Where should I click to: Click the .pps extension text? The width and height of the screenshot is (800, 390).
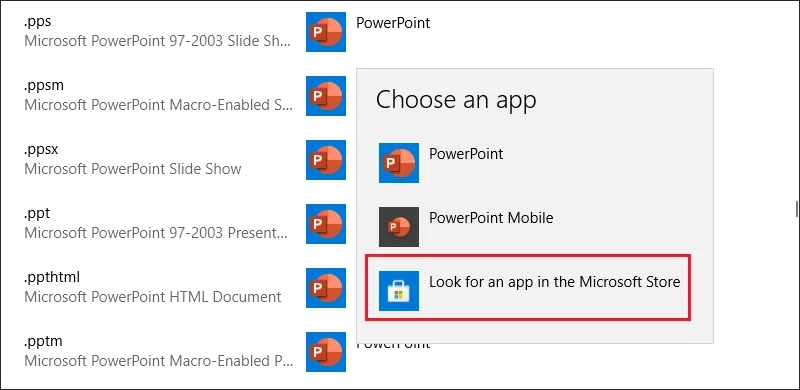tap(38, 22)
